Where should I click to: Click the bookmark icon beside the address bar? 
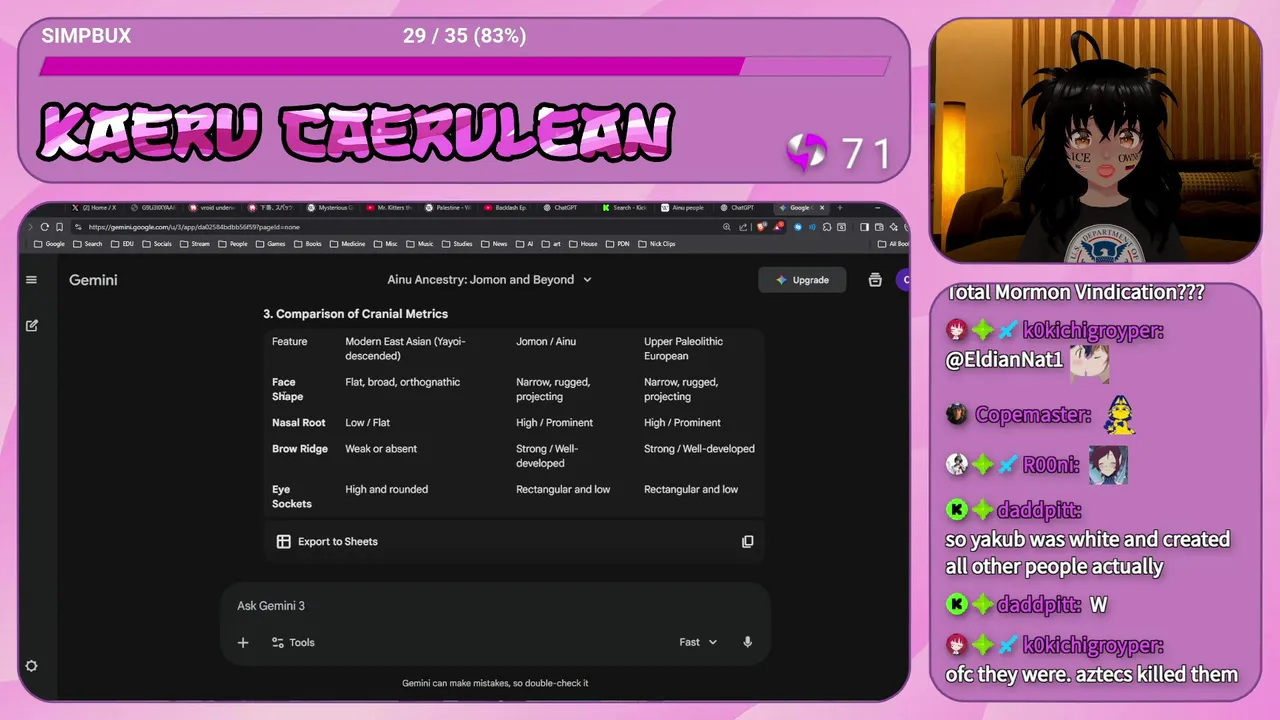pyautogui.click(x=60, y=227)
